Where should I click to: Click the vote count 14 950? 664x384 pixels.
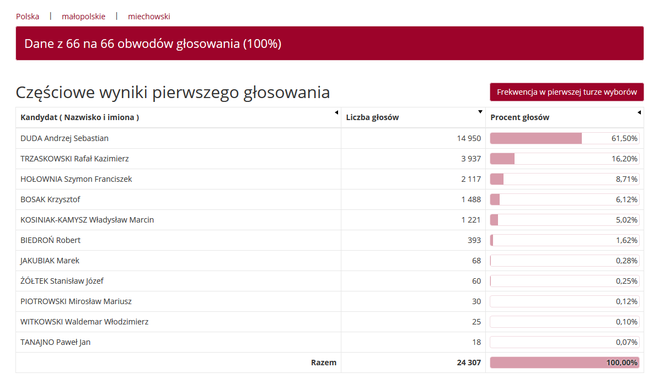point(469,138)
